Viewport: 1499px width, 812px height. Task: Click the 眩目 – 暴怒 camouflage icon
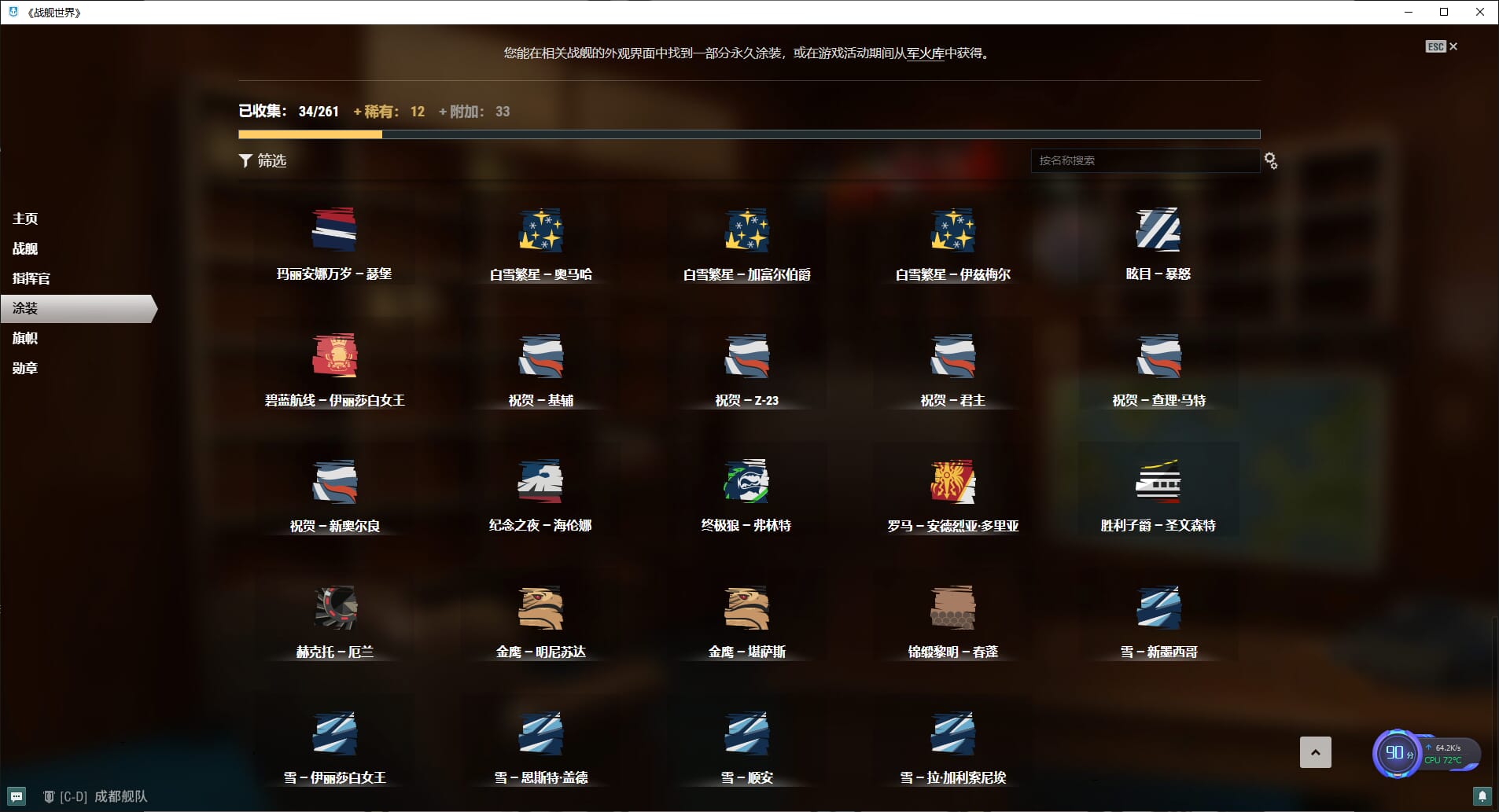pos(1158,230)
